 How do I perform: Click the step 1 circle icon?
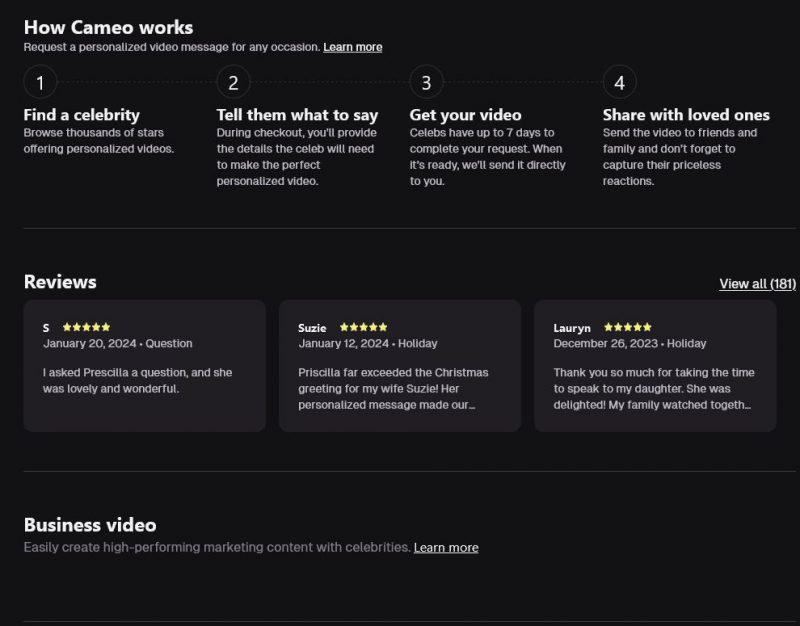point(40,82)
